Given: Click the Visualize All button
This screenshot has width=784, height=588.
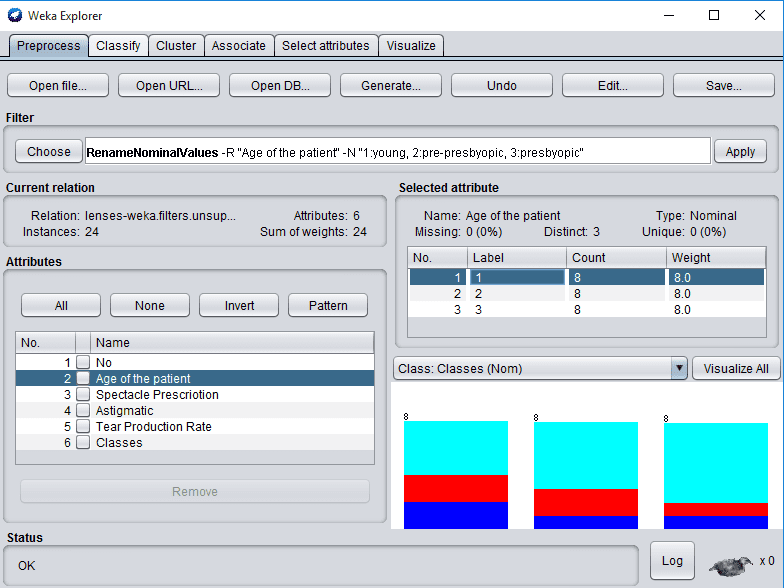Looking at the screenshot, I should point(736,368).
